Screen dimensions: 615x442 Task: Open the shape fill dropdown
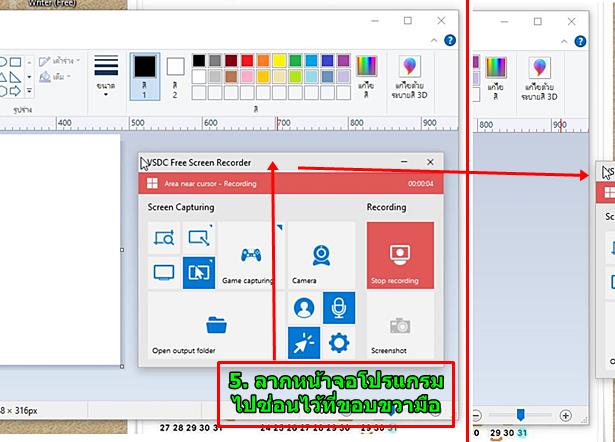tap(56, 76)
